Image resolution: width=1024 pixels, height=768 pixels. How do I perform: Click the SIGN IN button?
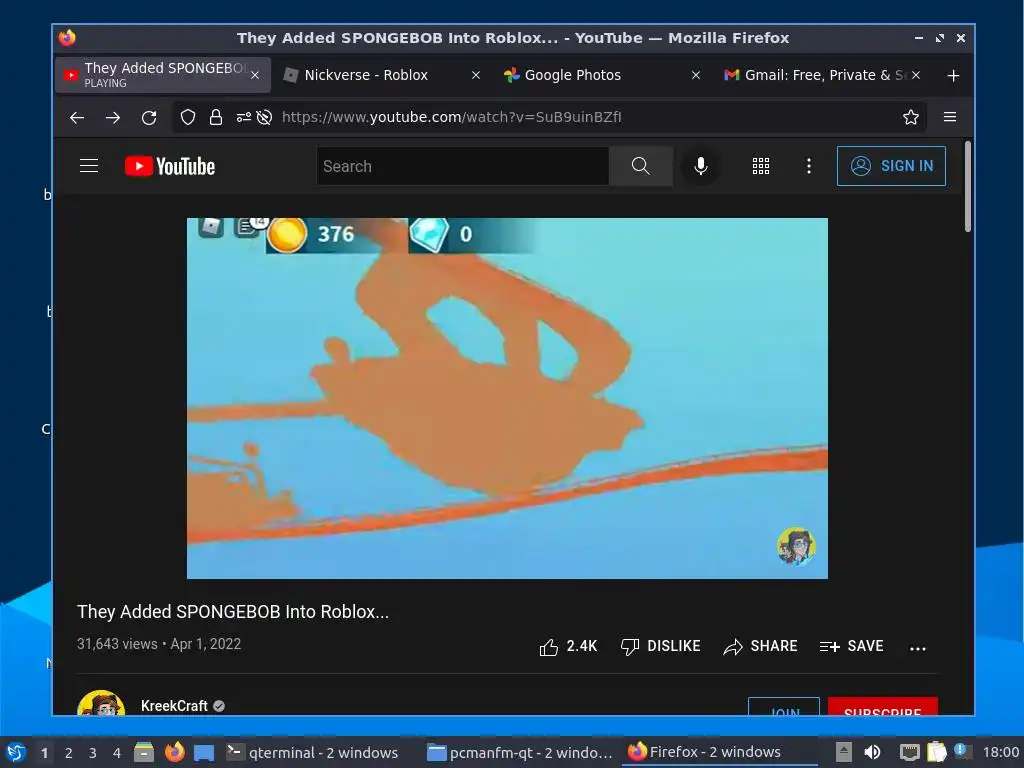click(x=891, y=166)
